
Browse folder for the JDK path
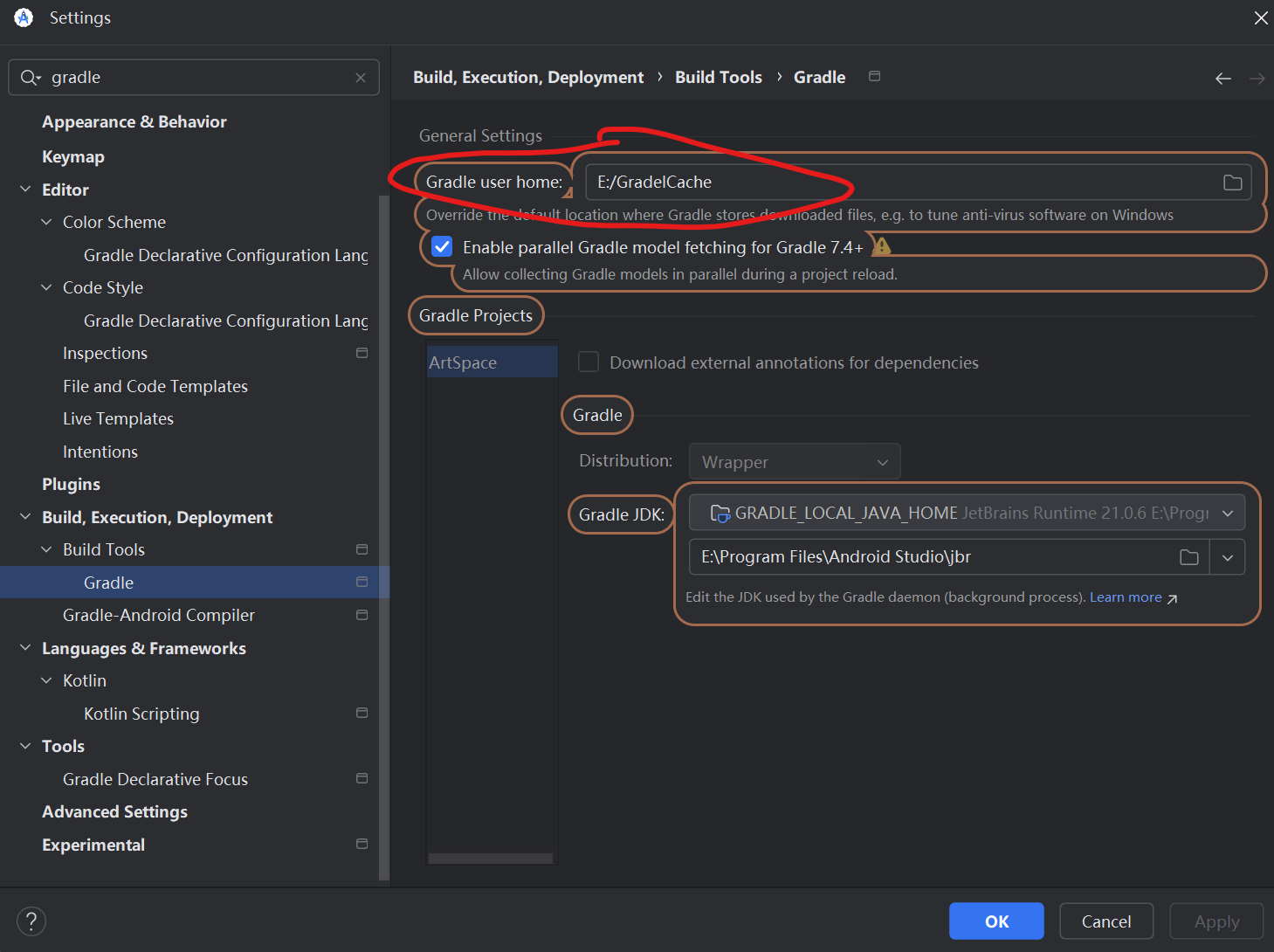[1188, 557]
